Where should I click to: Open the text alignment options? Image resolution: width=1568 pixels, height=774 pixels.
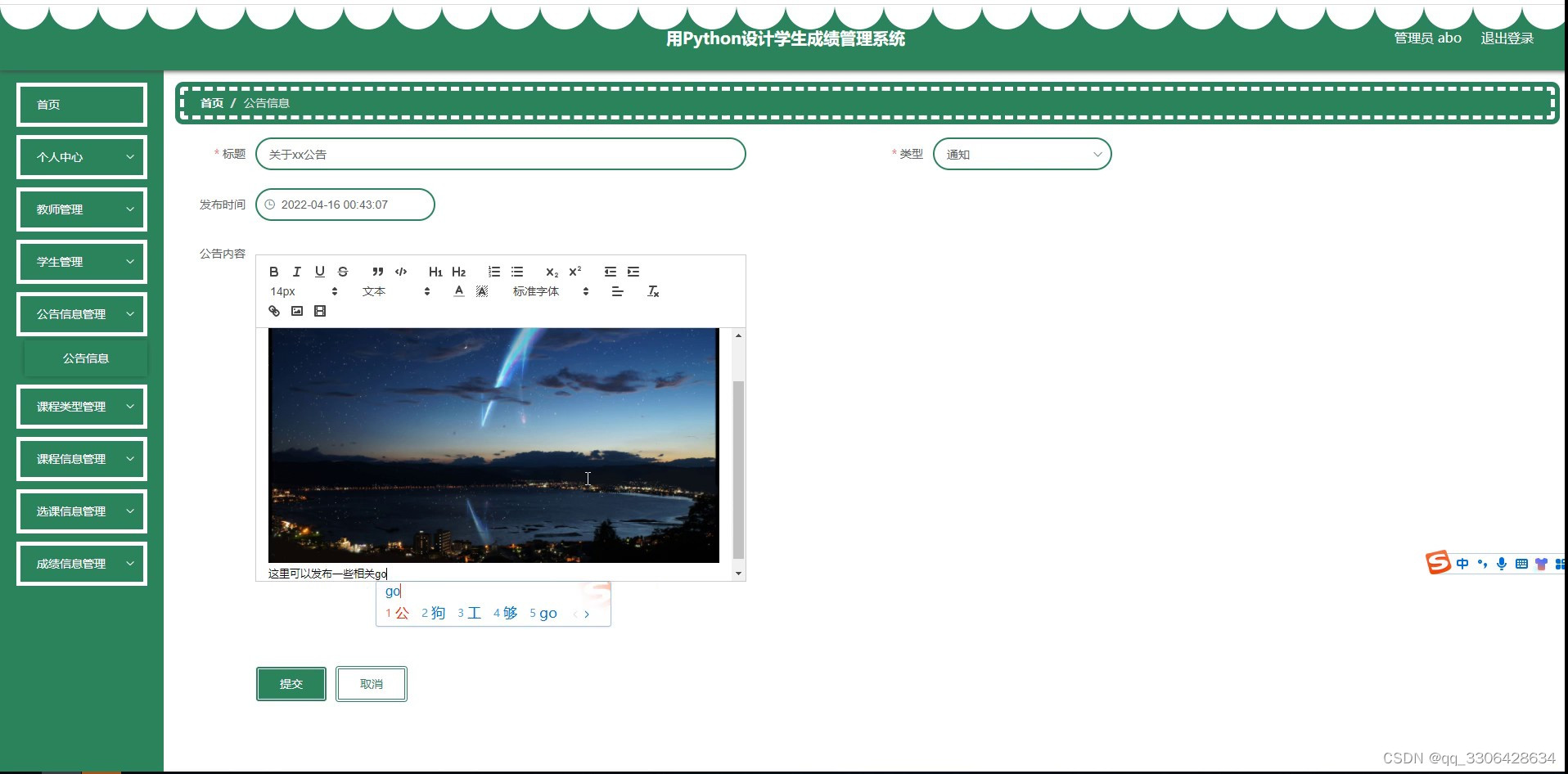618,291
